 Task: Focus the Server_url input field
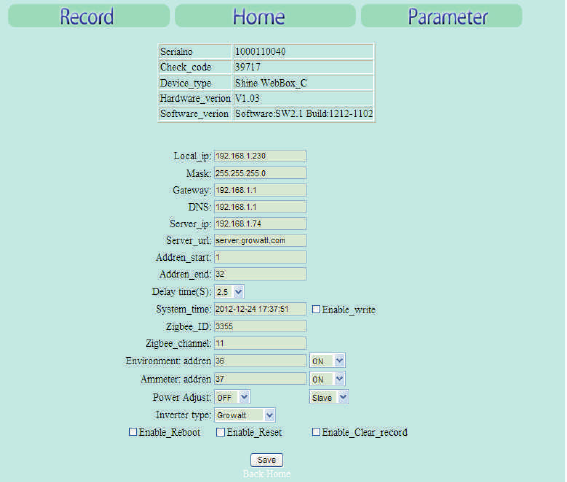coord(260,240)
